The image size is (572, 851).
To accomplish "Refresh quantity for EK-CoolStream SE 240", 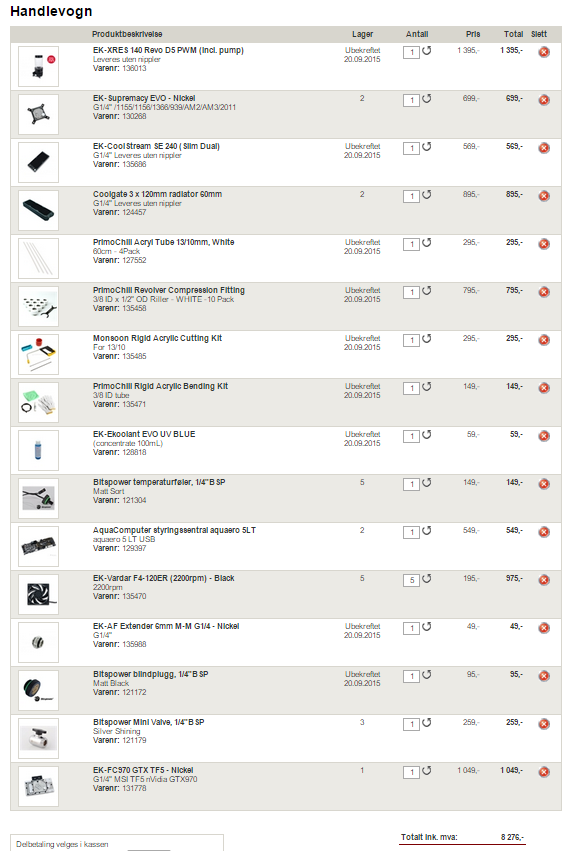I will pyautogui.click(x=427, y=147).
